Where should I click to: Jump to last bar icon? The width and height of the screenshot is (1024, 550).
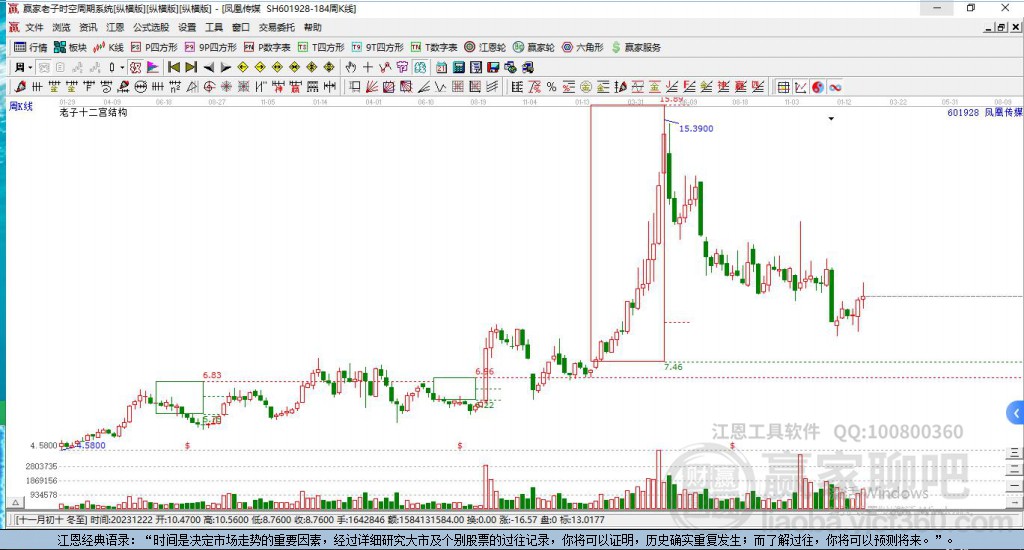coord(191,67)
